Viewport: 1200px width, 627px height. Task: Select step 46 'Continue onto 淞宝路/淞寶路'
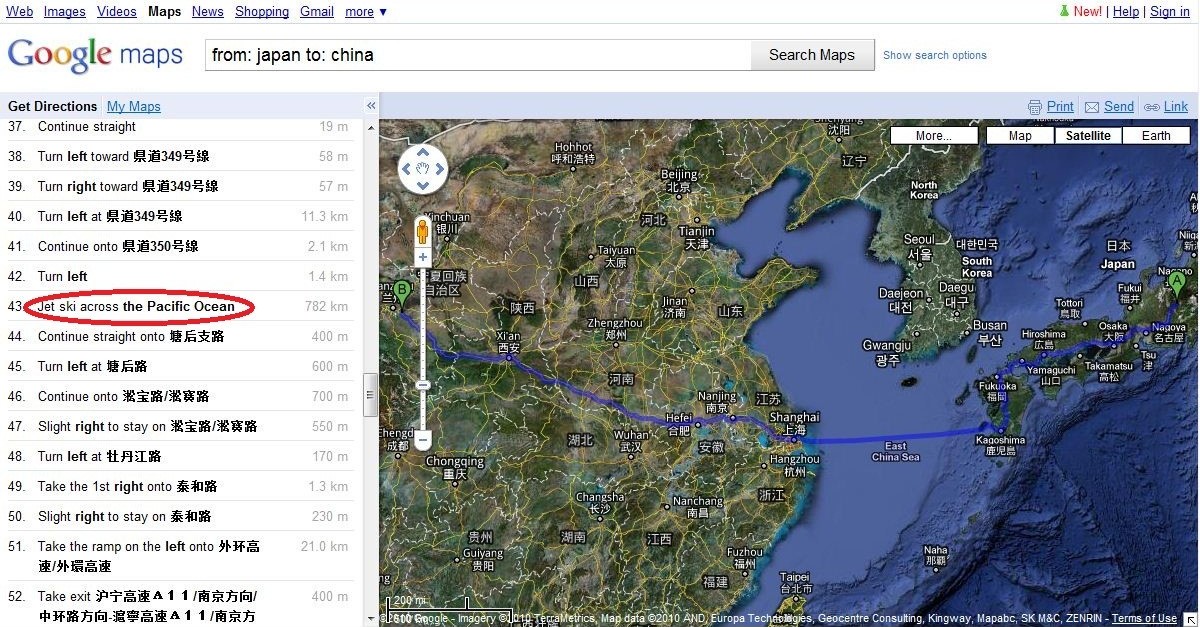tap(179, 397)
